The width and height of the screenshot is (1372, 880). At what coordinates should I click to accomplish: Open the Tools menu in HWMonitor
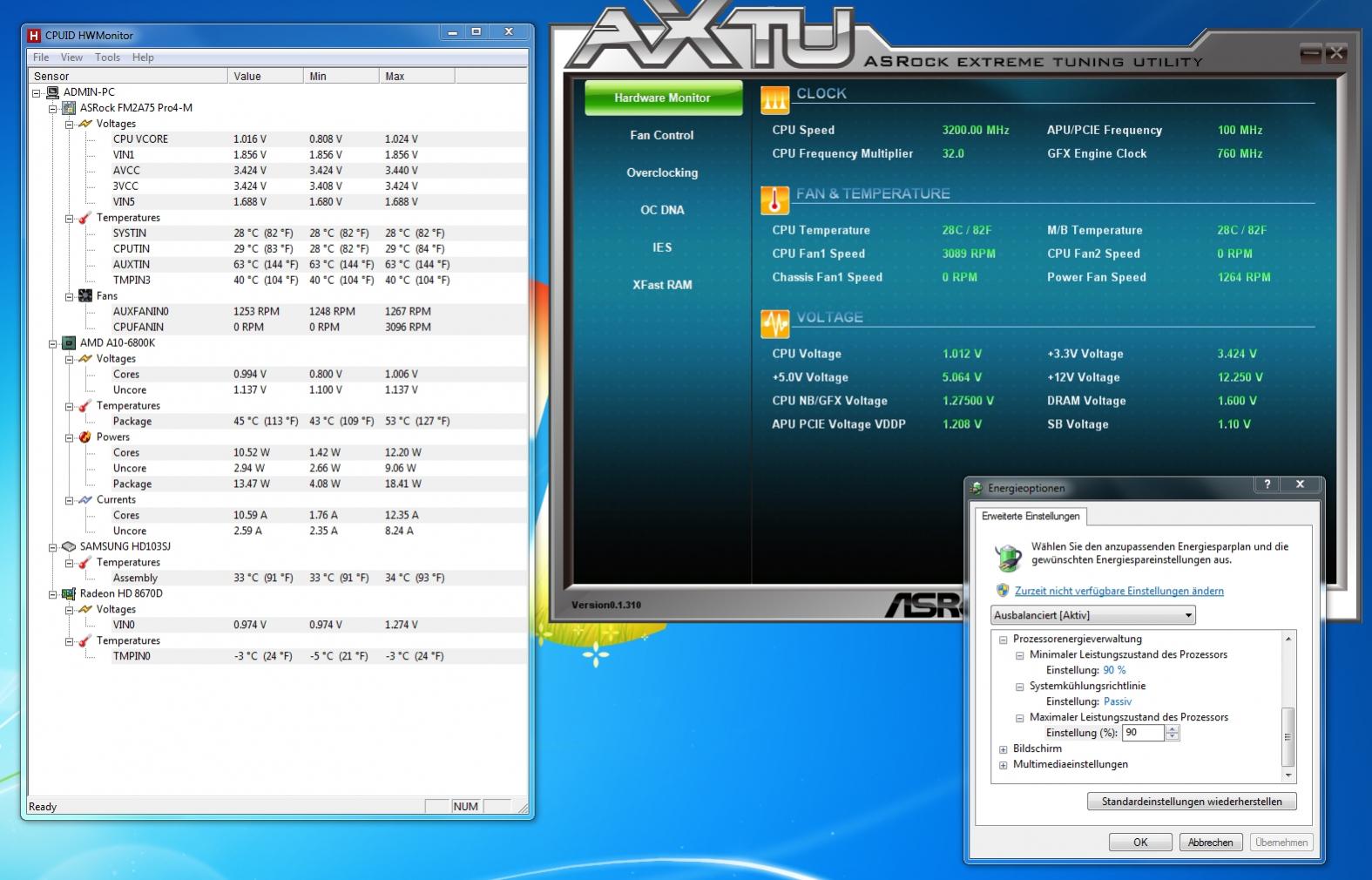[x=108, y=58]
